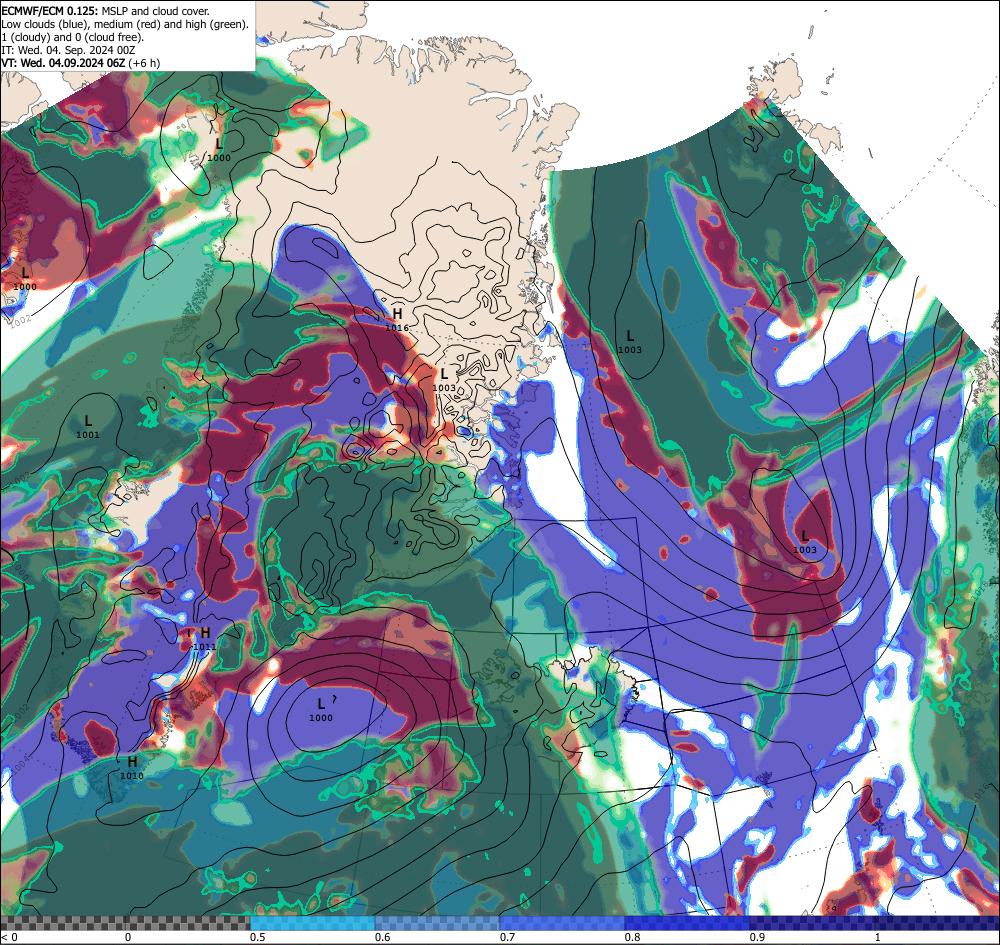Click the 'H 1016' high pressure marker
This screenshot has width=1000, height=945.
tap(397, 319)
